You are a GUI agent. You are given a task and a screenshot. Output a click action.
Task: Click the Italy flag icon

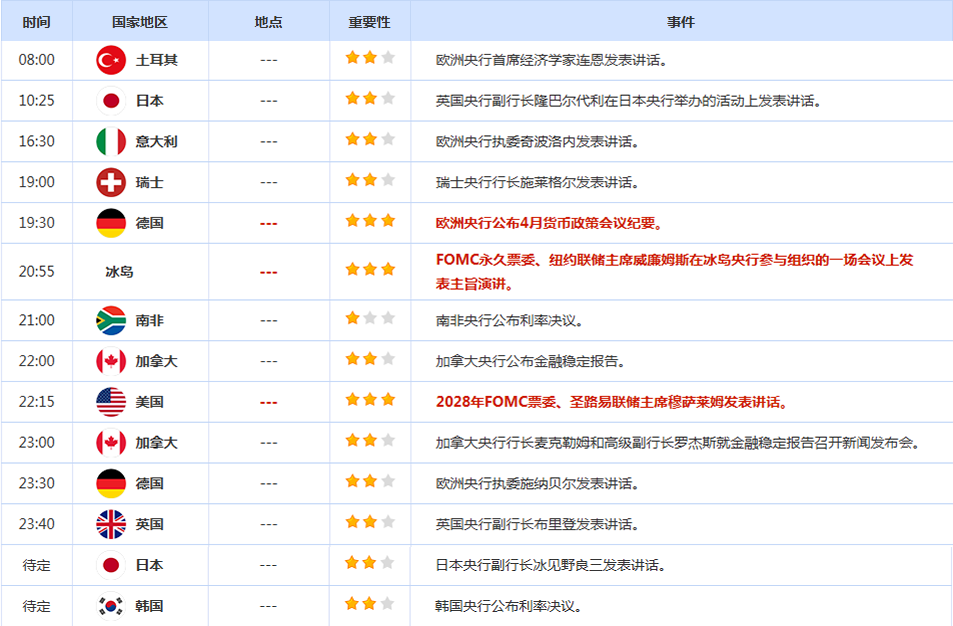click(x=111, y=142)
